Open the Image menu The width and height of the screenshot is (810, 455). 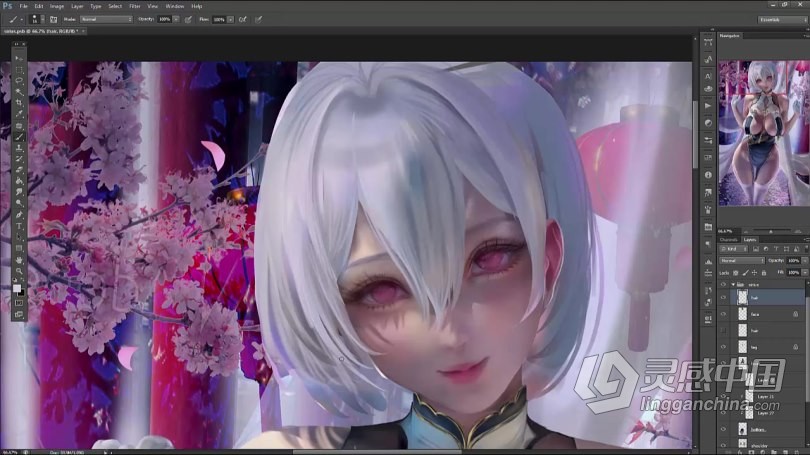click(x=57, y=6)
